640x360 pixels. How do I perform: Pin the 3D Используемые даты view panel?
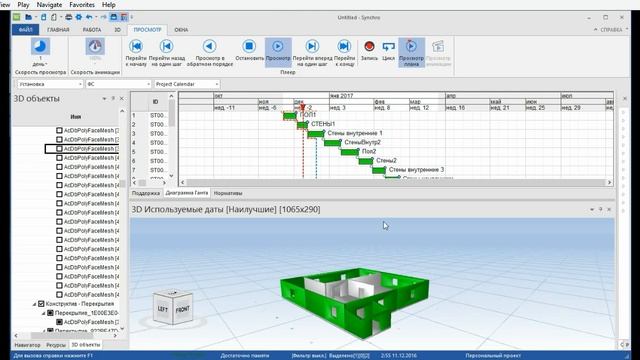click(x=600, y=209)
